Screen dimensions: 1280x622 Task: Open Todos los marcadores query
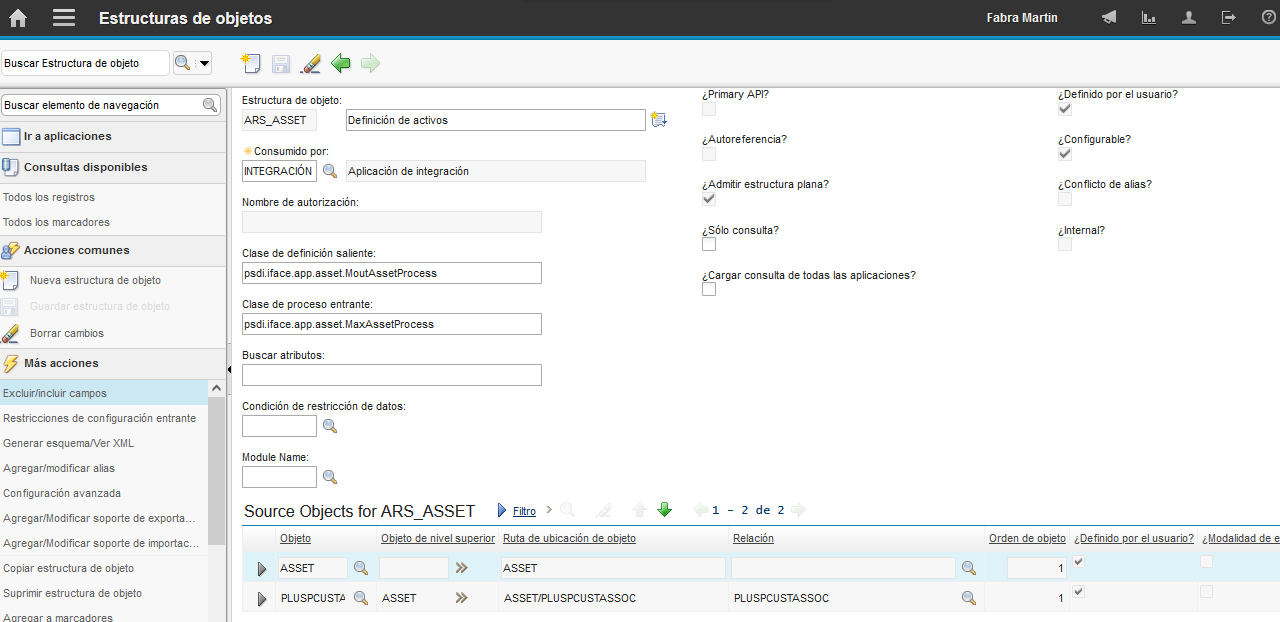click(x=56, y=222)
